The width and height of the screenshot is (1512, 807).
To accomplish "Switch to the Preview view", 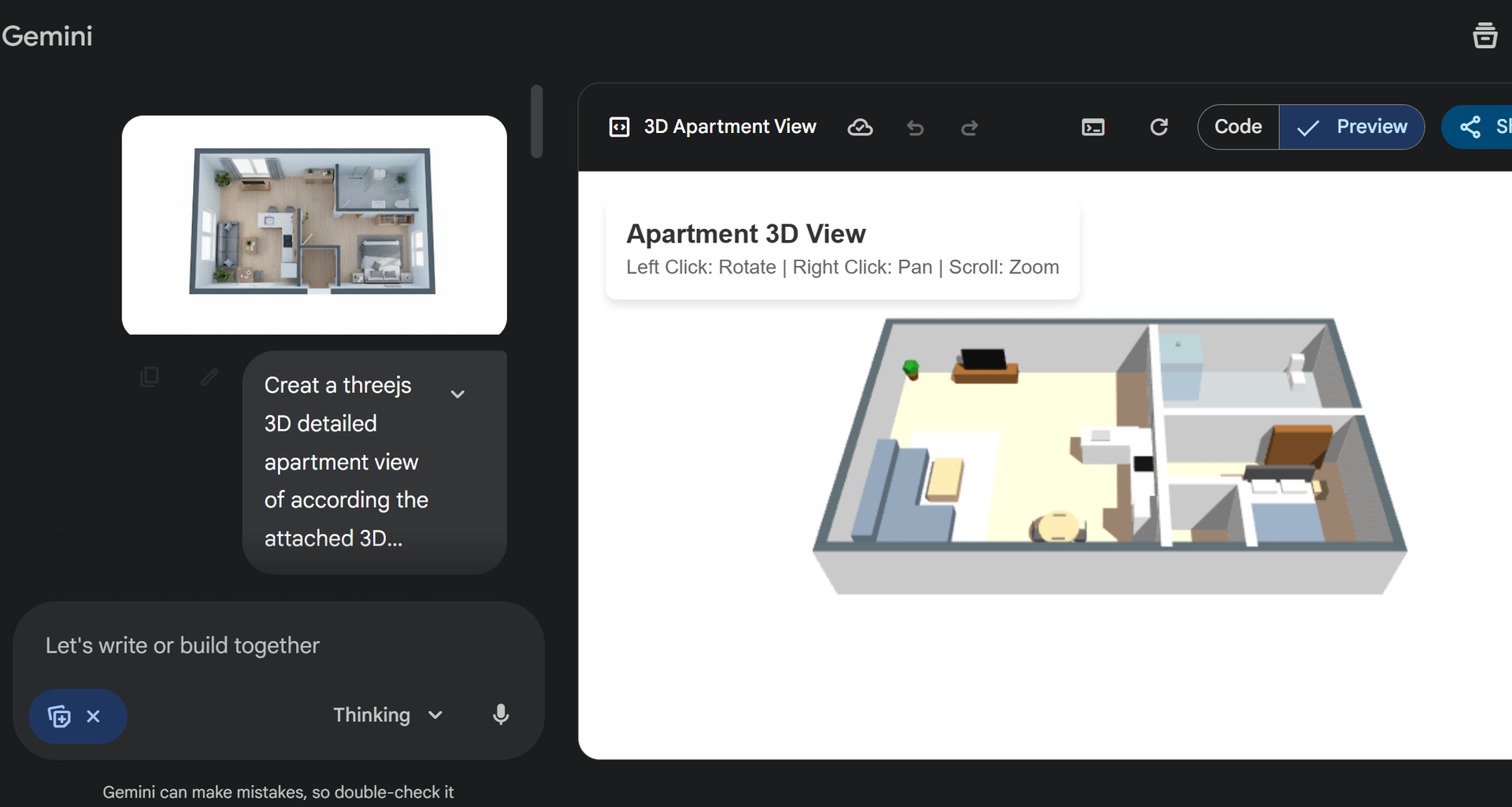I will click(x=1351, y=127).
